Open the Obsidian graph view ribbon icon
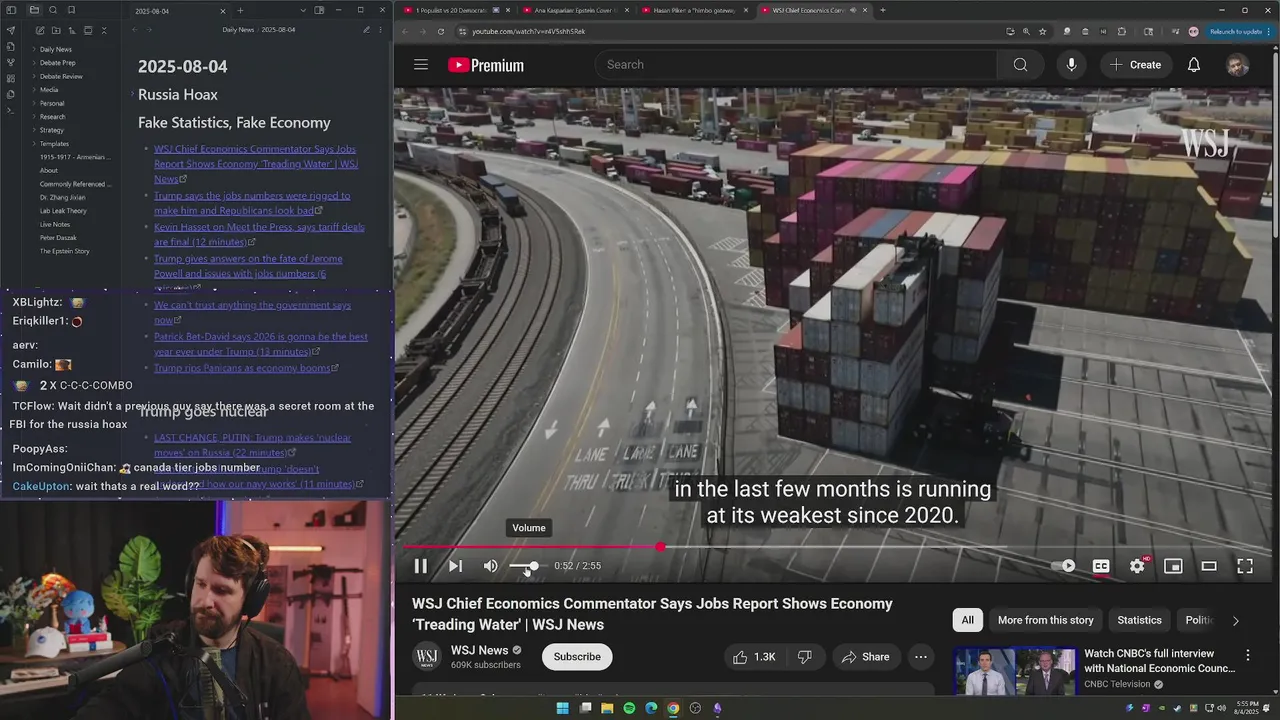This screenshot has height=720, width=1280. [11, 62]
